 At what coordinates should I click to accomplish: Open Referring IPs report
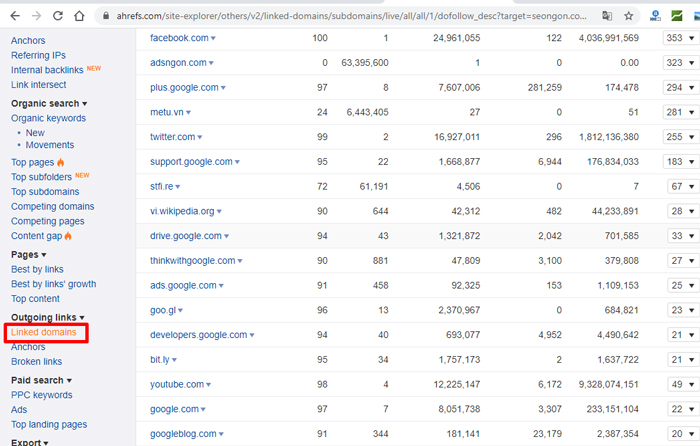coord(38,55)
